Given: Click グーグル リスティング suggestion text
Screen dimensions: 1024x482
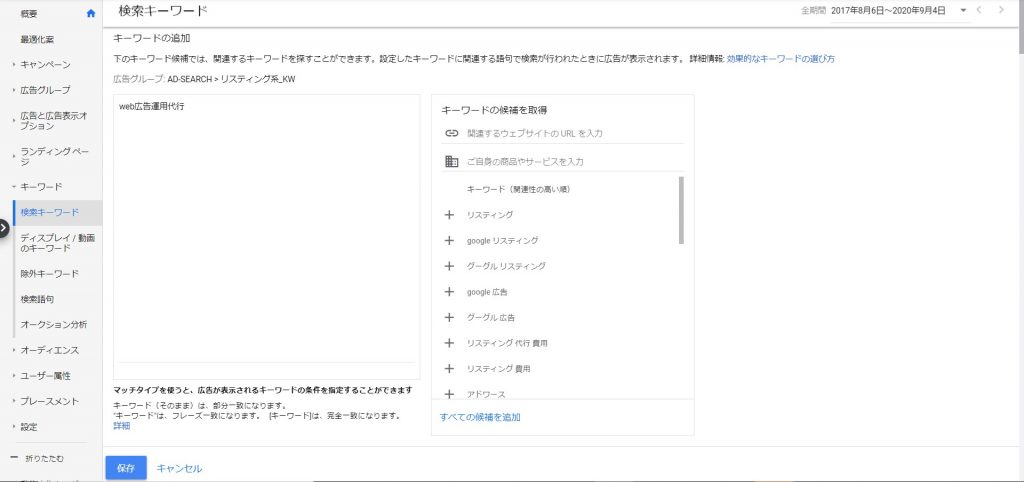Looking at the screenshot, I should click(x=506, y=266).
